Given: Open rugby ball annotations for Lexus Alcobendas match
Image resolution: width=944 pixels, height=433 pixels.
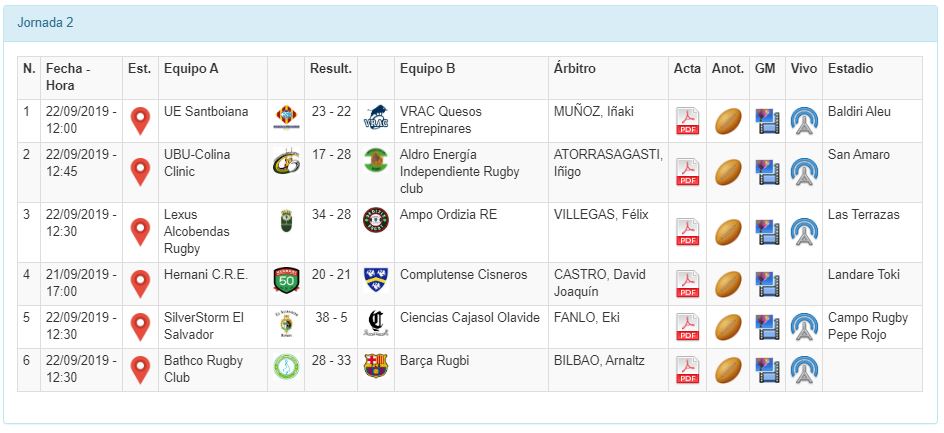Looking at the screenshot, I should 728,231.
